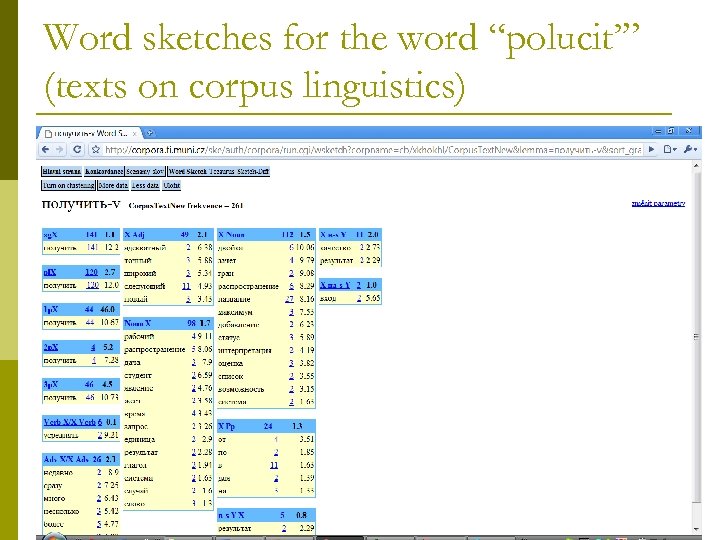Open the page menu icon in the browser toolbar

[x=669, y=149]
